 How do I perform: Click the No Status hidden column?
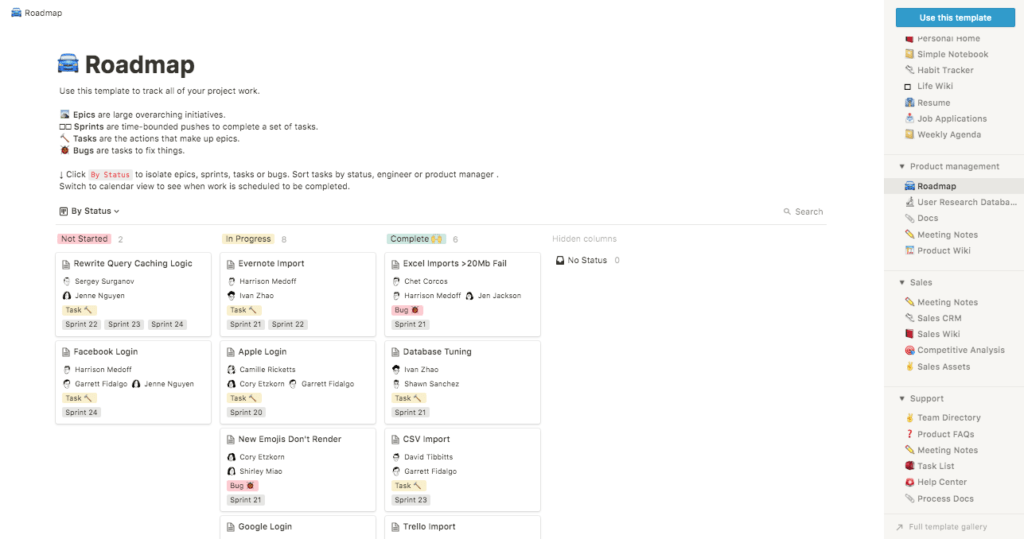point(587,260)
